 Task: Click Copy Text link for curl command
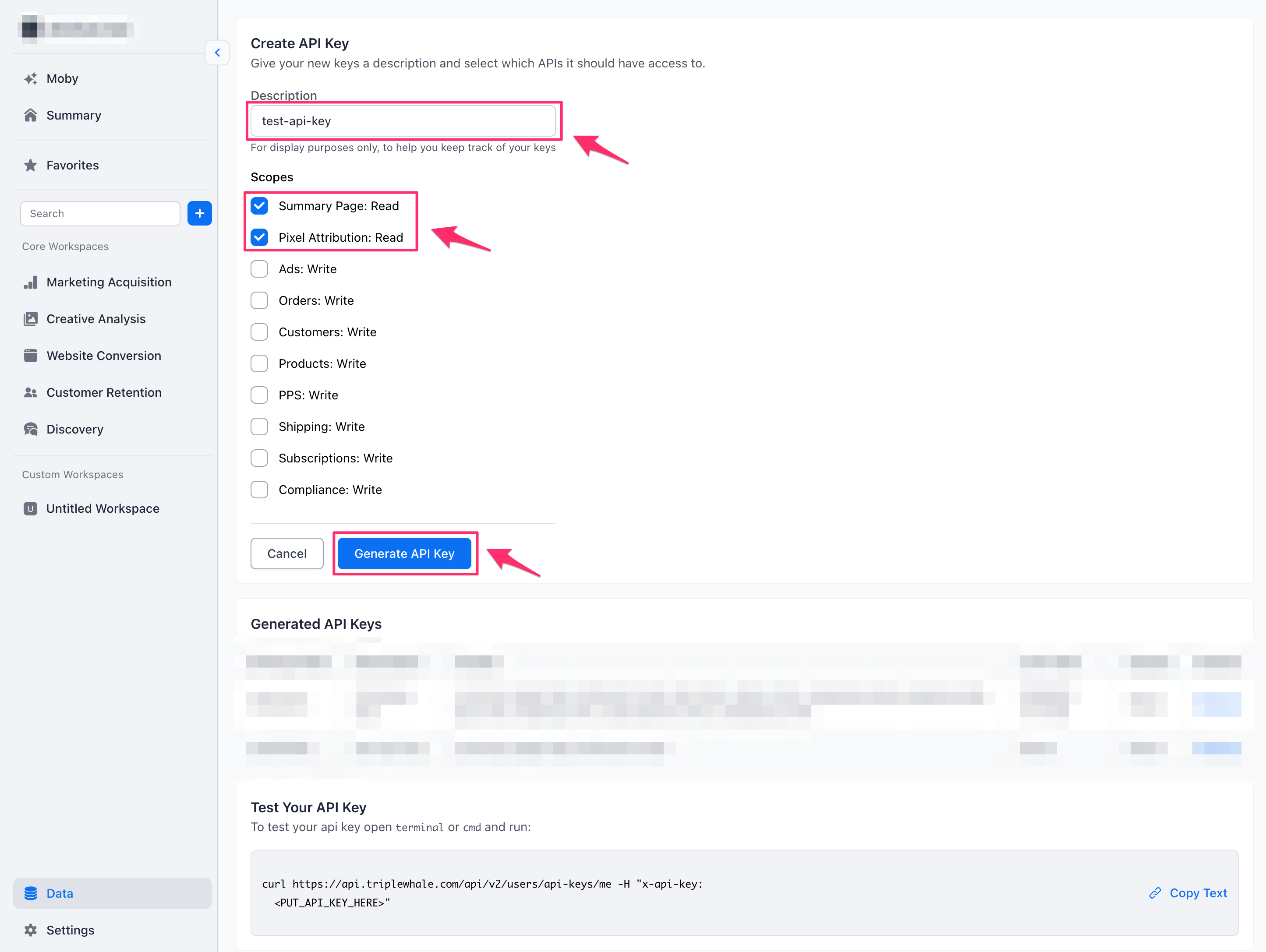tap(1188, 893)
